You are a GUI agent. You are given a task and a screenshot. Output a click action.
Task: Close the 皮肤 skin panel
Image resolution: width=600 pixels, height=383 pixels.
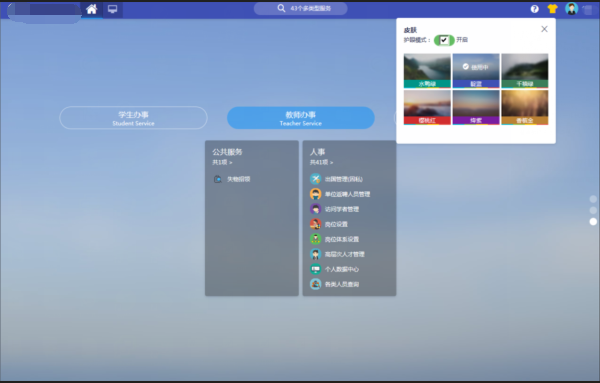tap(544, 29)
